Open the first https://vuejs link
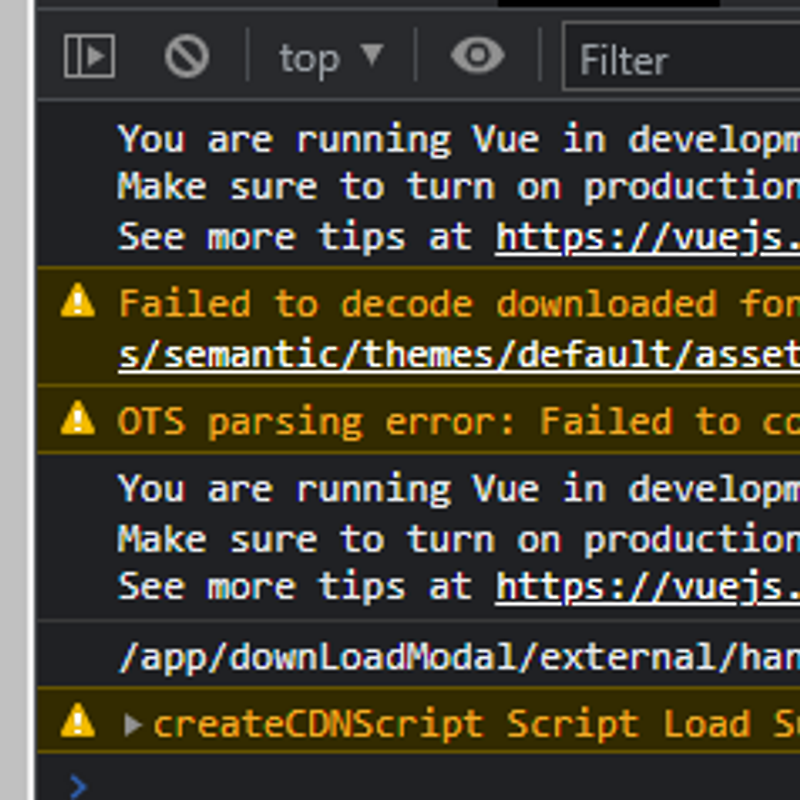Image resolution: width=800 pixels, height=800 pixels. [647, 237]
